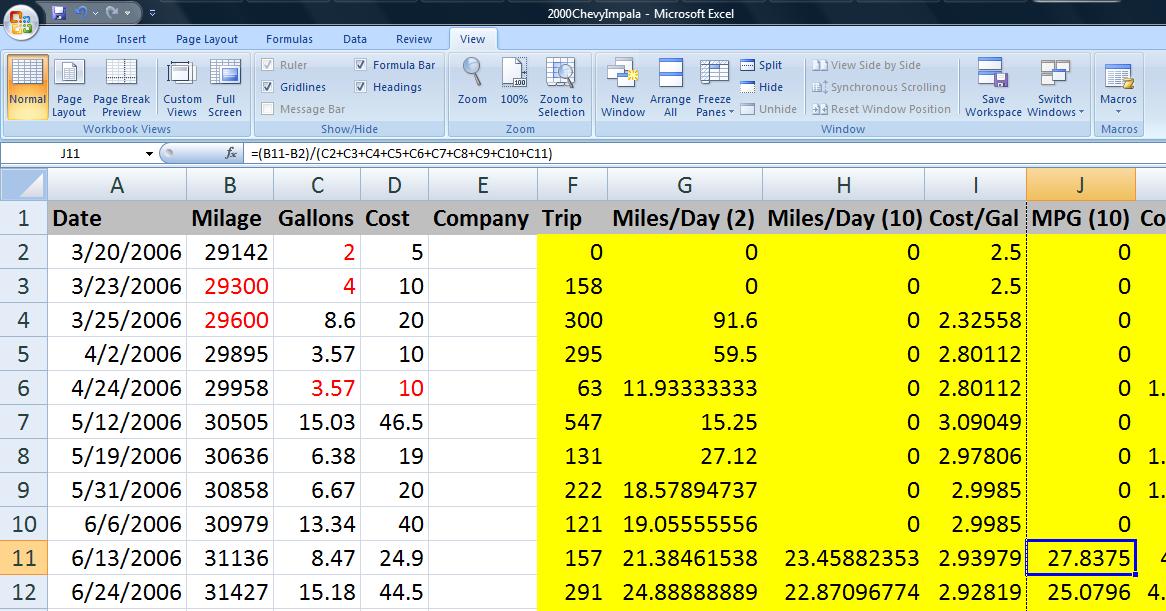Switch to the Insert tab
1166x611 pixels.
coord(131,39)
